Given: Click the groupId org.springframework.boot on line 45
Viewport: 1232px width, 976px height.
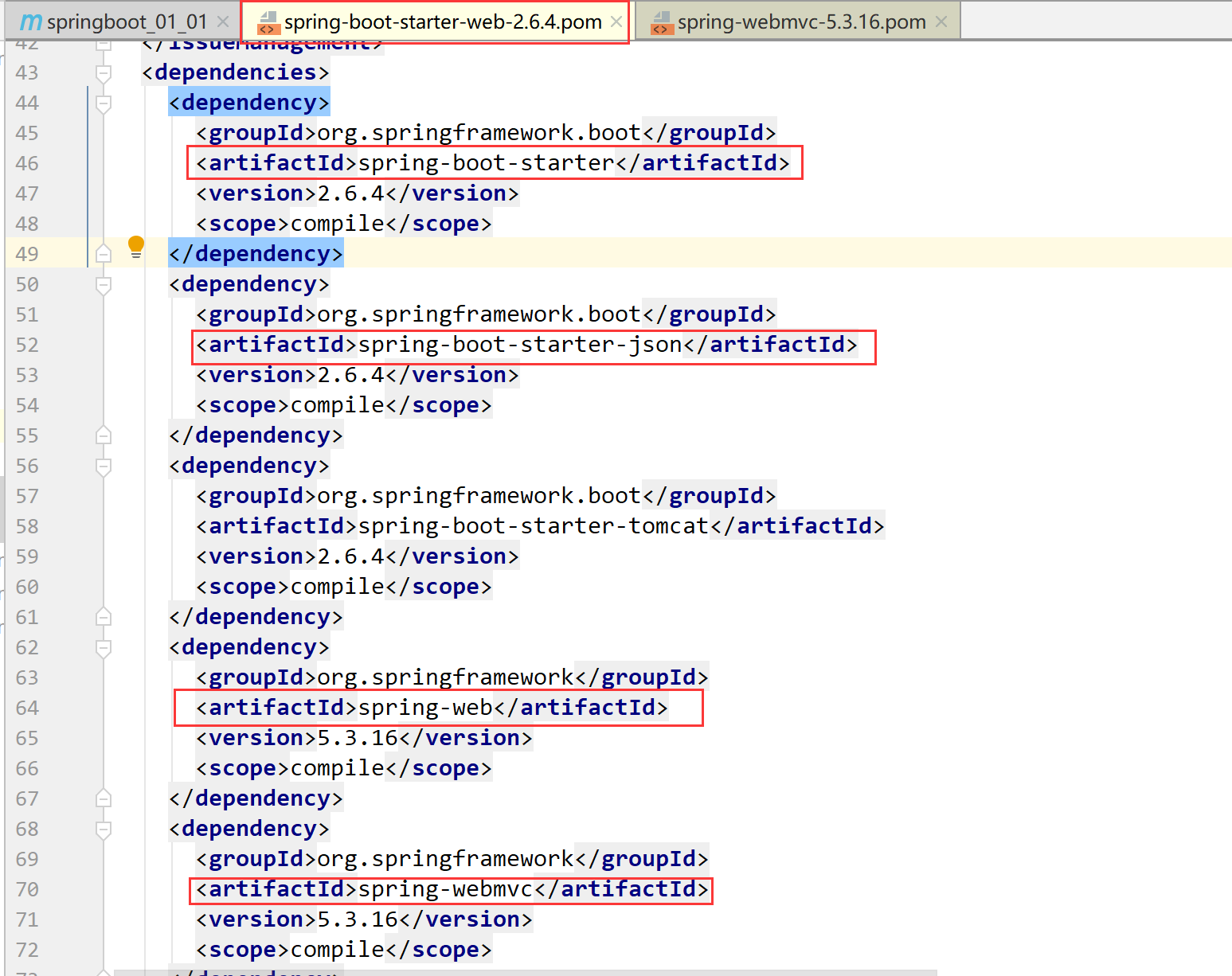Looking at the screenshot, I should pyautogui.click(x=479, y=133).
